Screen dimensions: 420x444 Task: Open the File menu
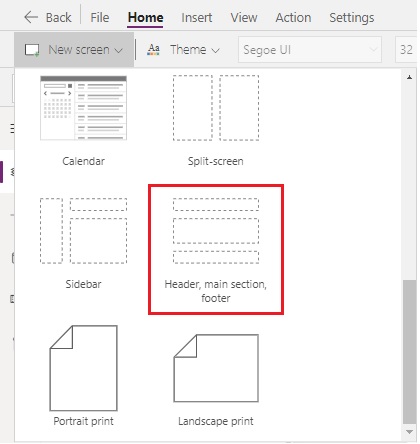pyautogui.click(x=100, y=17)
